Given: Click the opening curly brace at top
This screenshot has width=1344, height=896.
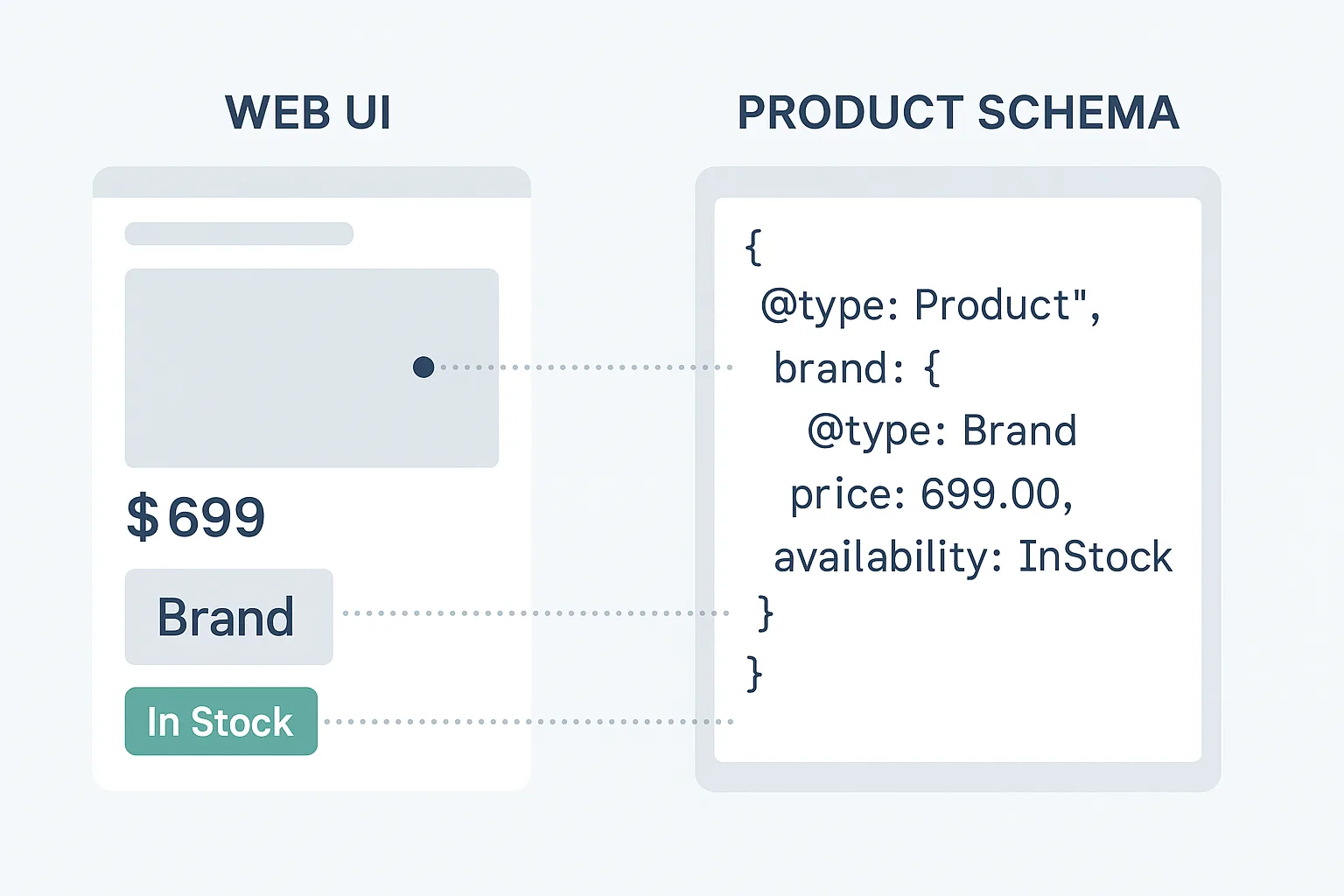Looking at the screenshot, I should coord(753,247).
